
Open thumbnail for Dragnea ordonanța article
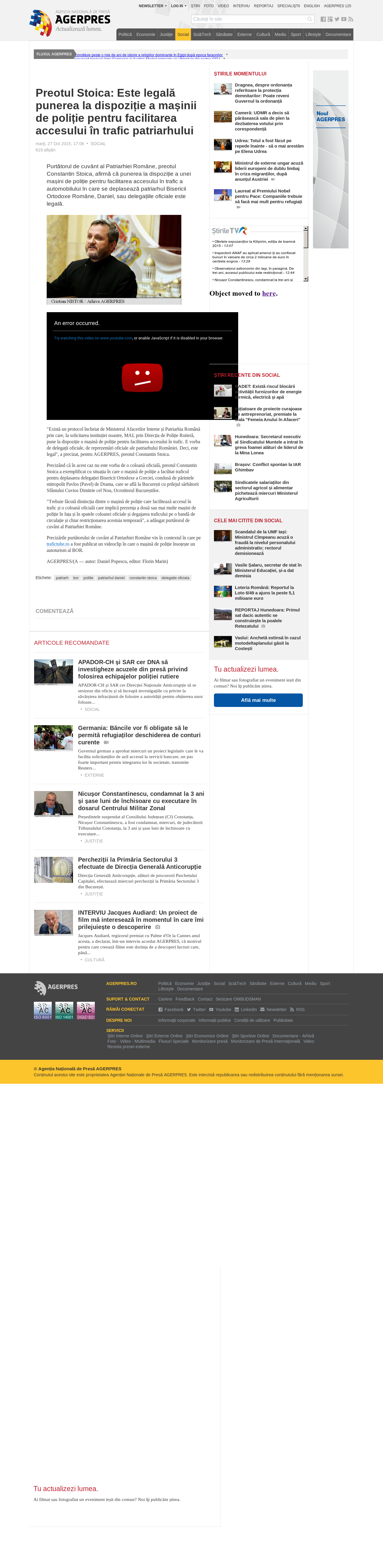tap(223, 89)
